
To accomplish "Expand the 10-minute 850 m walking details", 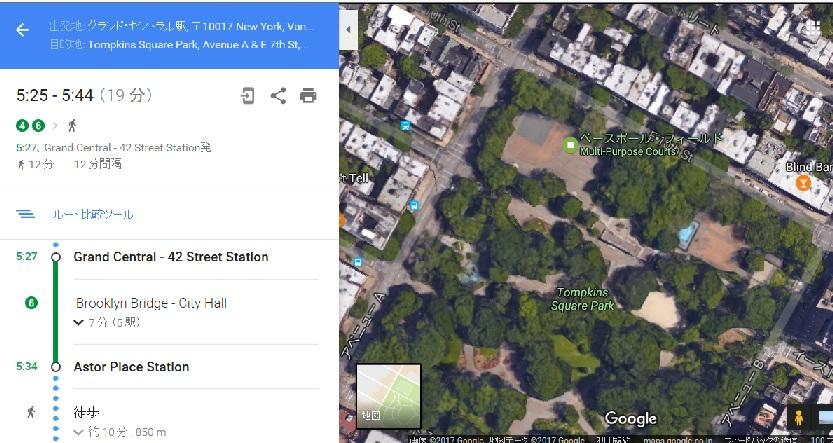I will click(x=120, y=432).
